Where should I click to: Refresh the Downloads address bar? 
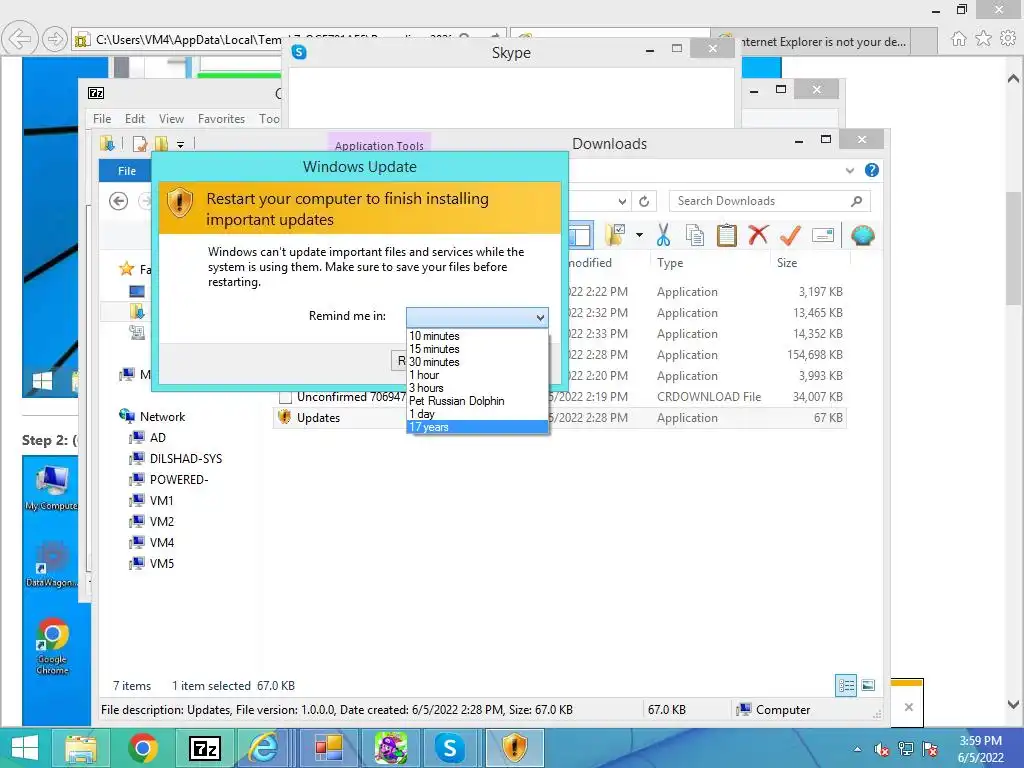(644, 201)
